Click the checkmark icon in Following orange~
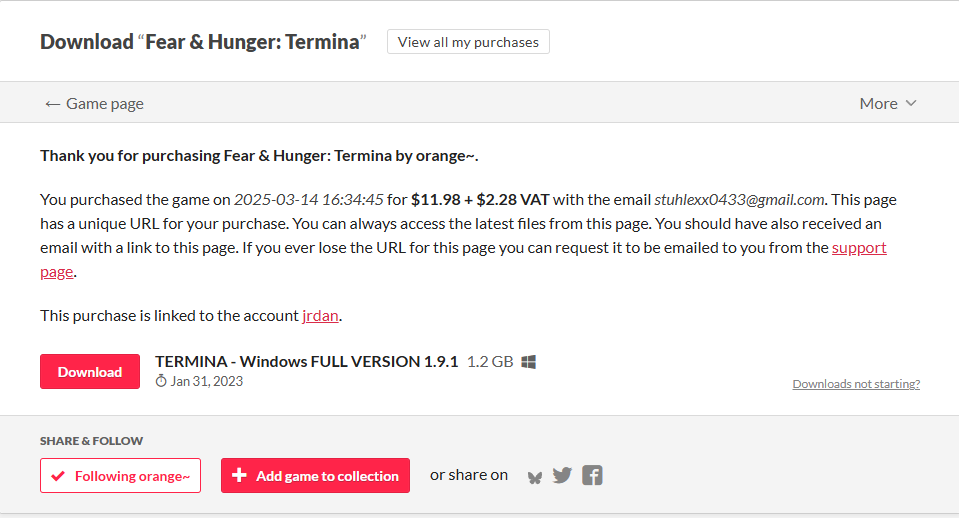 point(58,476)
